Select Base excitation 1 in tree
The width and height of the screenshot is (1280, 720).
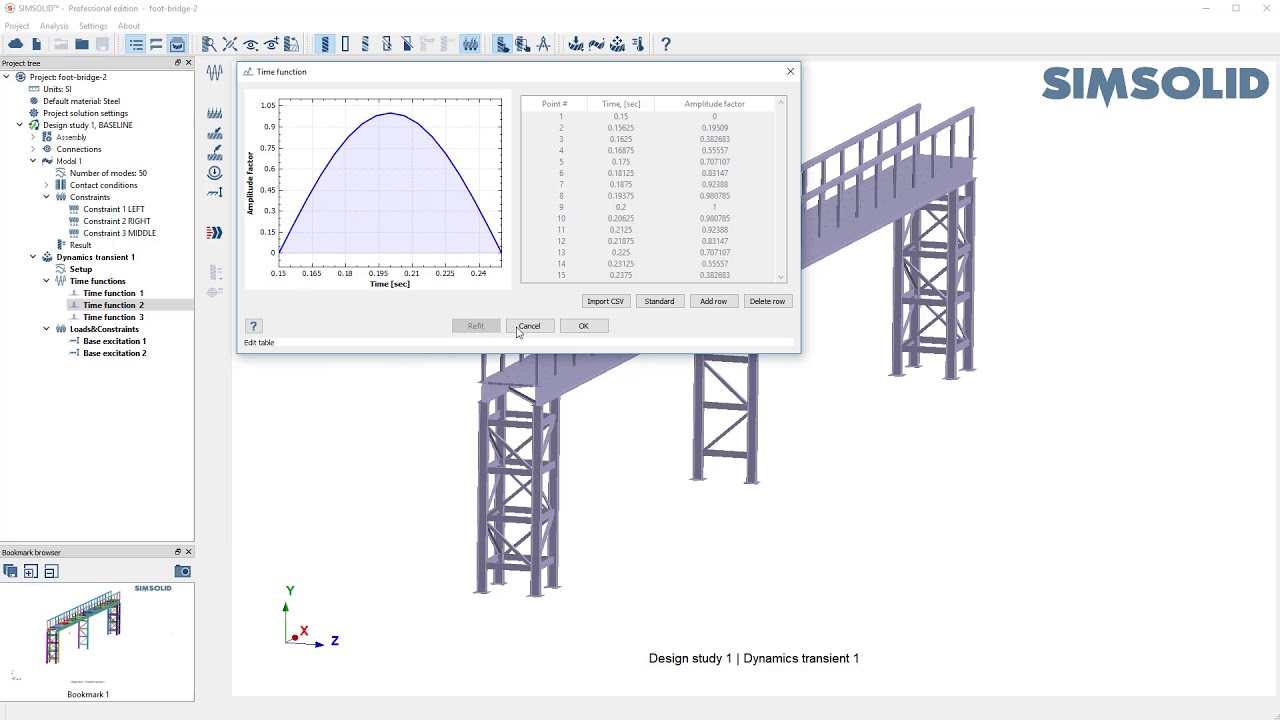pos(114,341)
